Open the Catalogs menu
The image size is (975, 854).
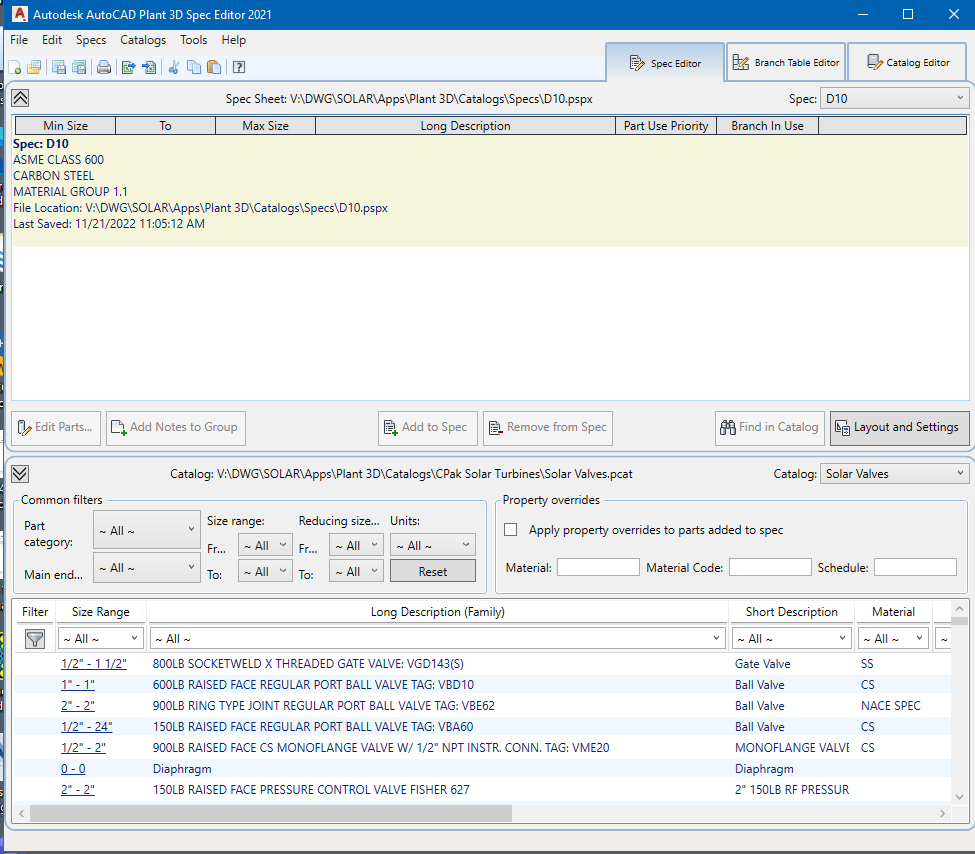143,40
